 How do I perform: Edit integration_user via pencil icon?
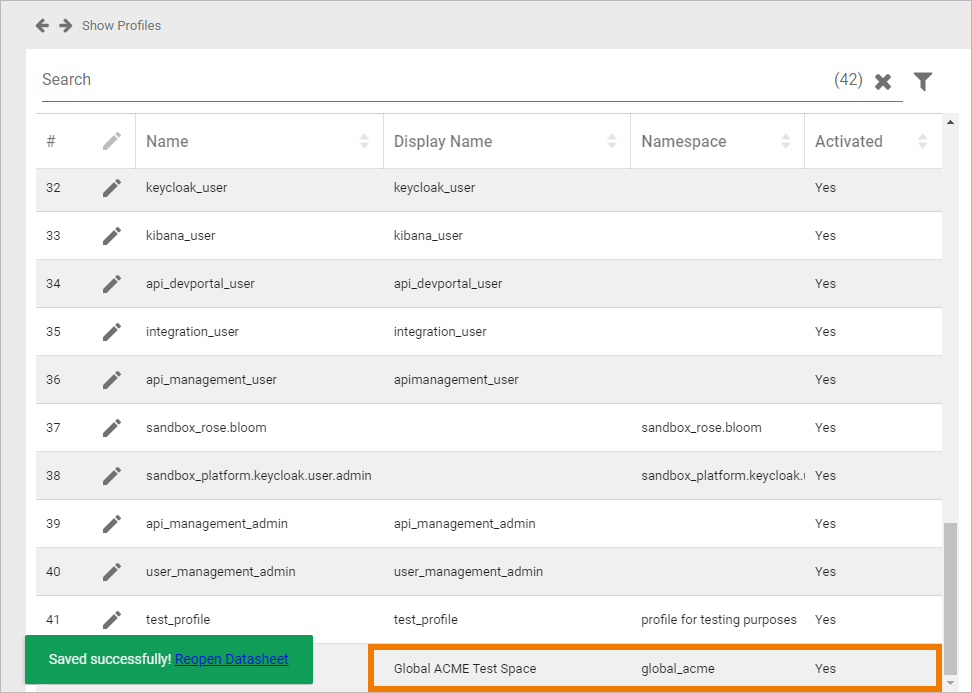click(x=112, y=332)
